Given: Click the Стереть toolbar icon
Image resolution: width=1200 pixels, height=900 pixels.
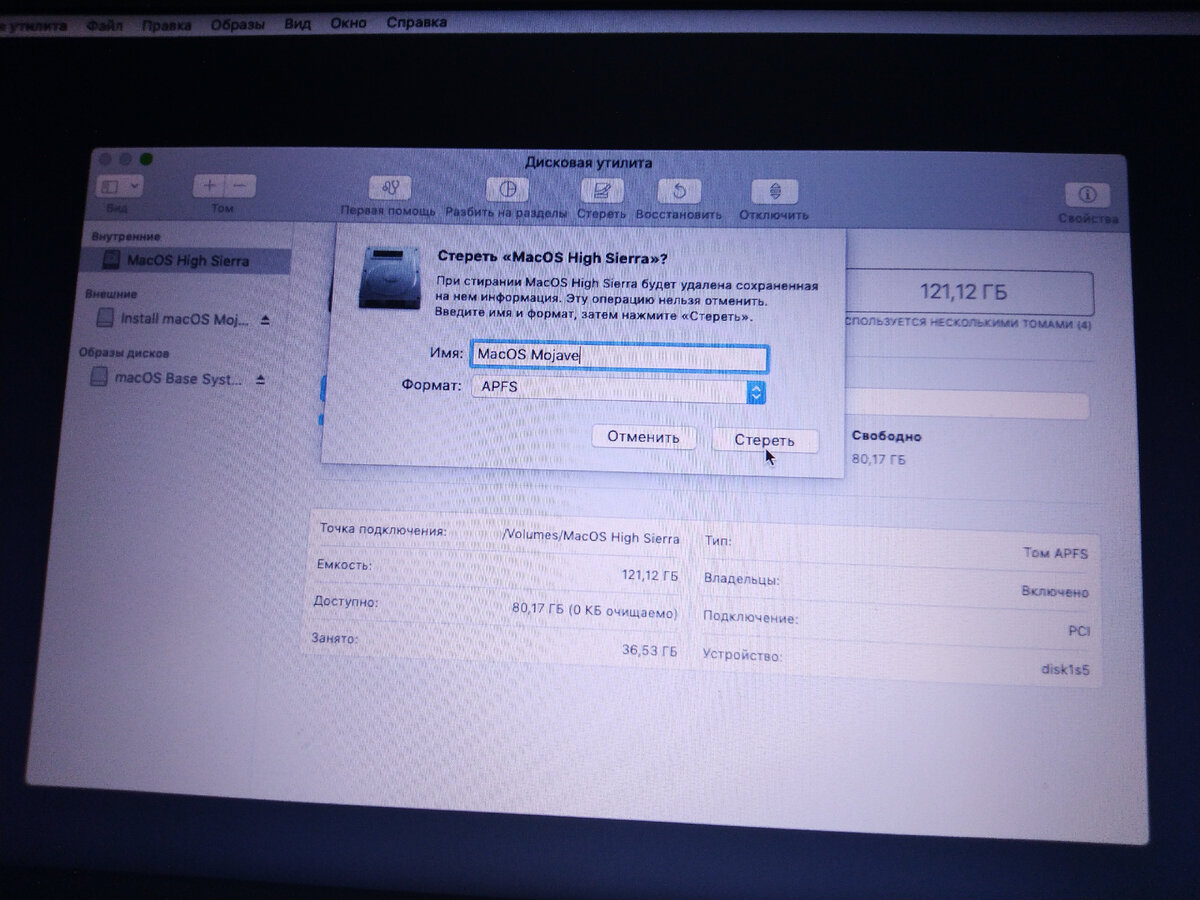Looking at the screenshot, I should pos(601,191).
